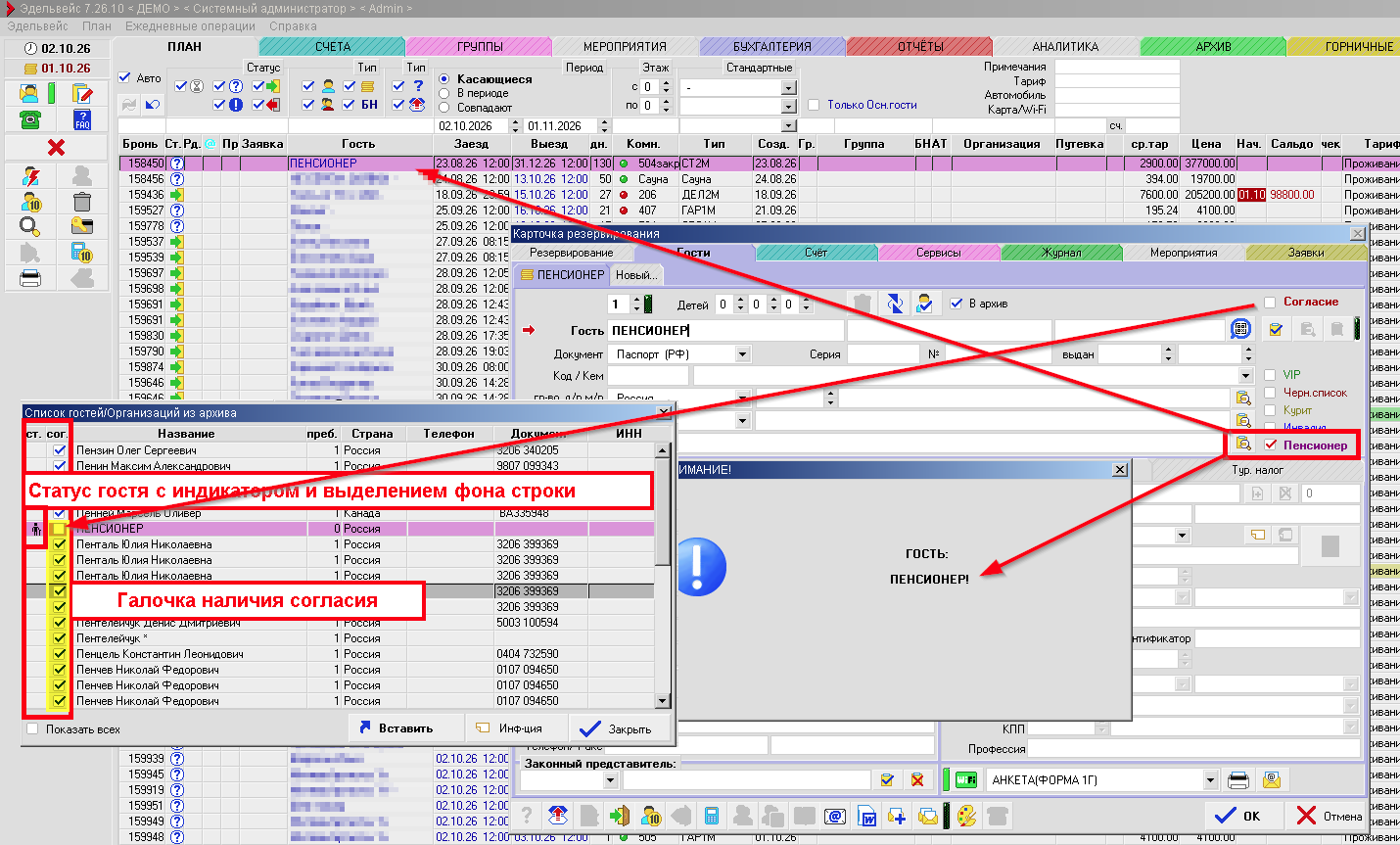
Task: Click the paint palette icon in card toolbar
Action: point(966,815)
